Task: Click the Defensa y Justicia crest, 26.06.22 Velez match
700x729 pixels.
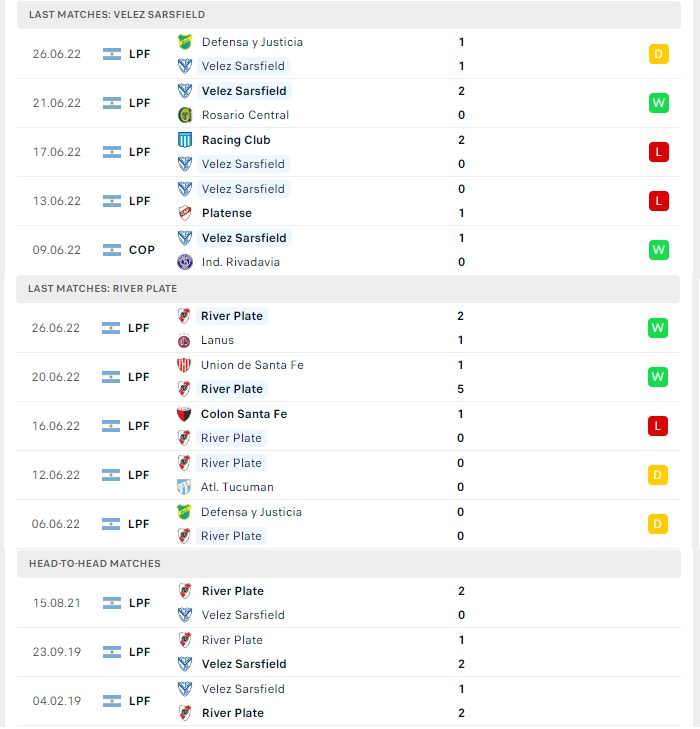Action: click(x=185, y=42)
